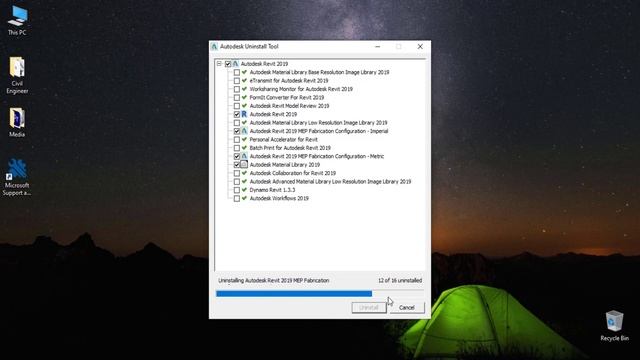The width and height of the screenshot is (640, 360).
Task: Click green checkmark beside Dynamo Revit 1.3.3
Action: 244,190
